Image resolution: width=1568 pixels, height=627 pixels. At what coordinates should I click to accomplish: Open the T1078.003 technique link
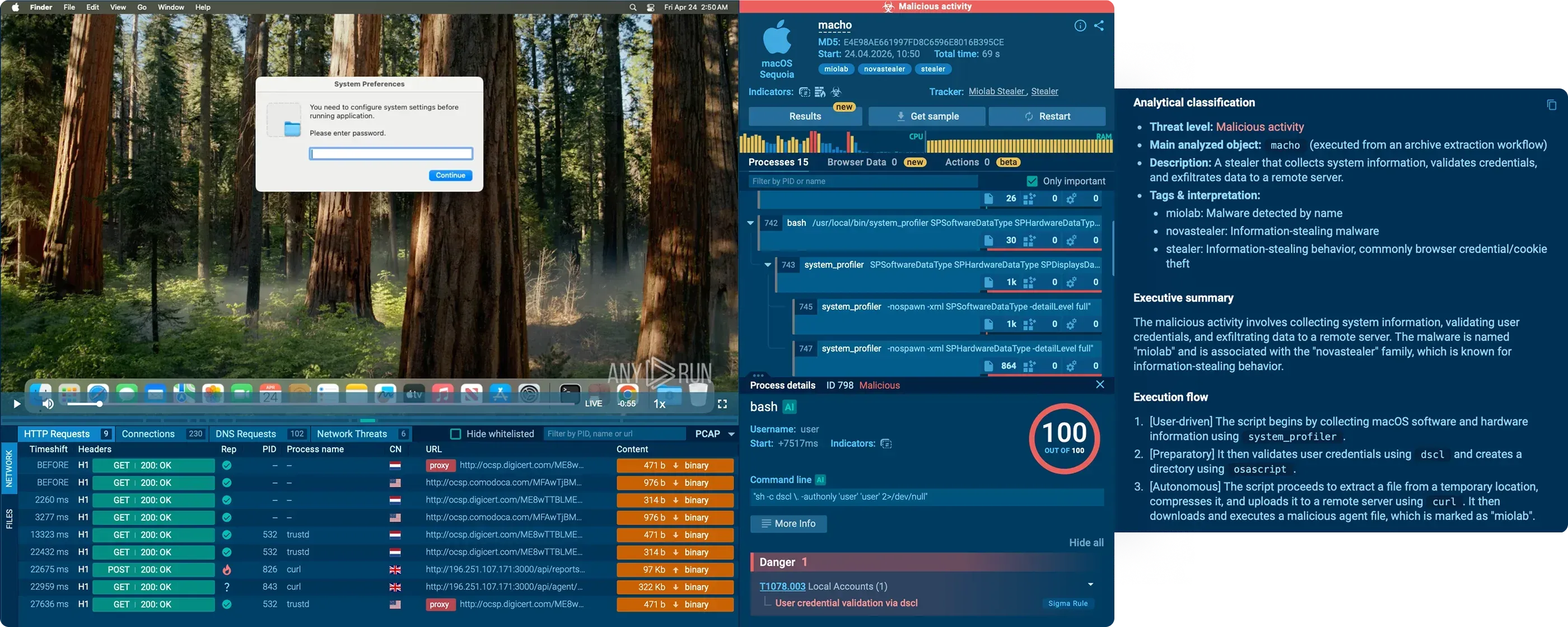pos(782,586)
